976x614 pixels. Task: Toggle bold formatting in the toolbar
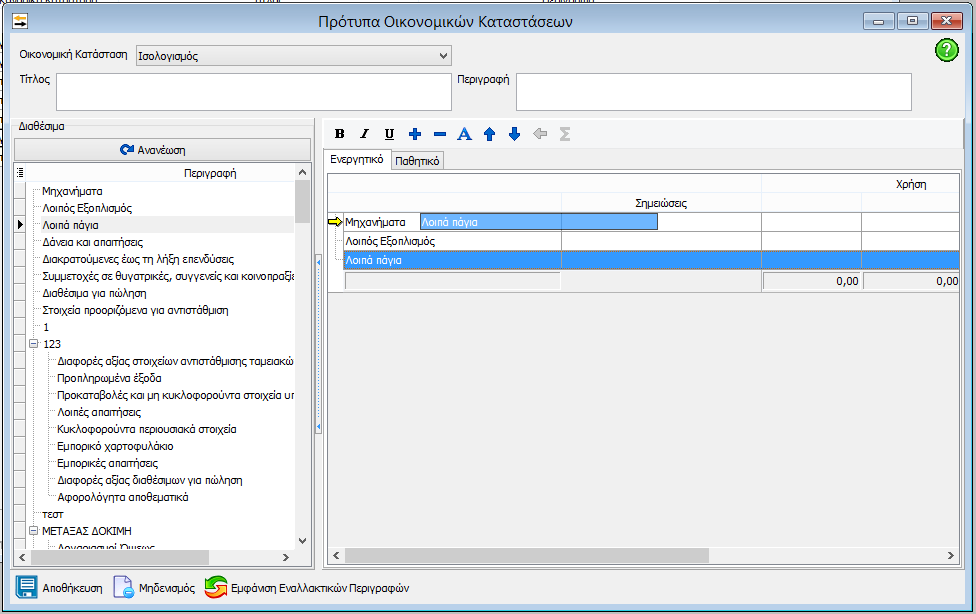click(x=339, y=134)
